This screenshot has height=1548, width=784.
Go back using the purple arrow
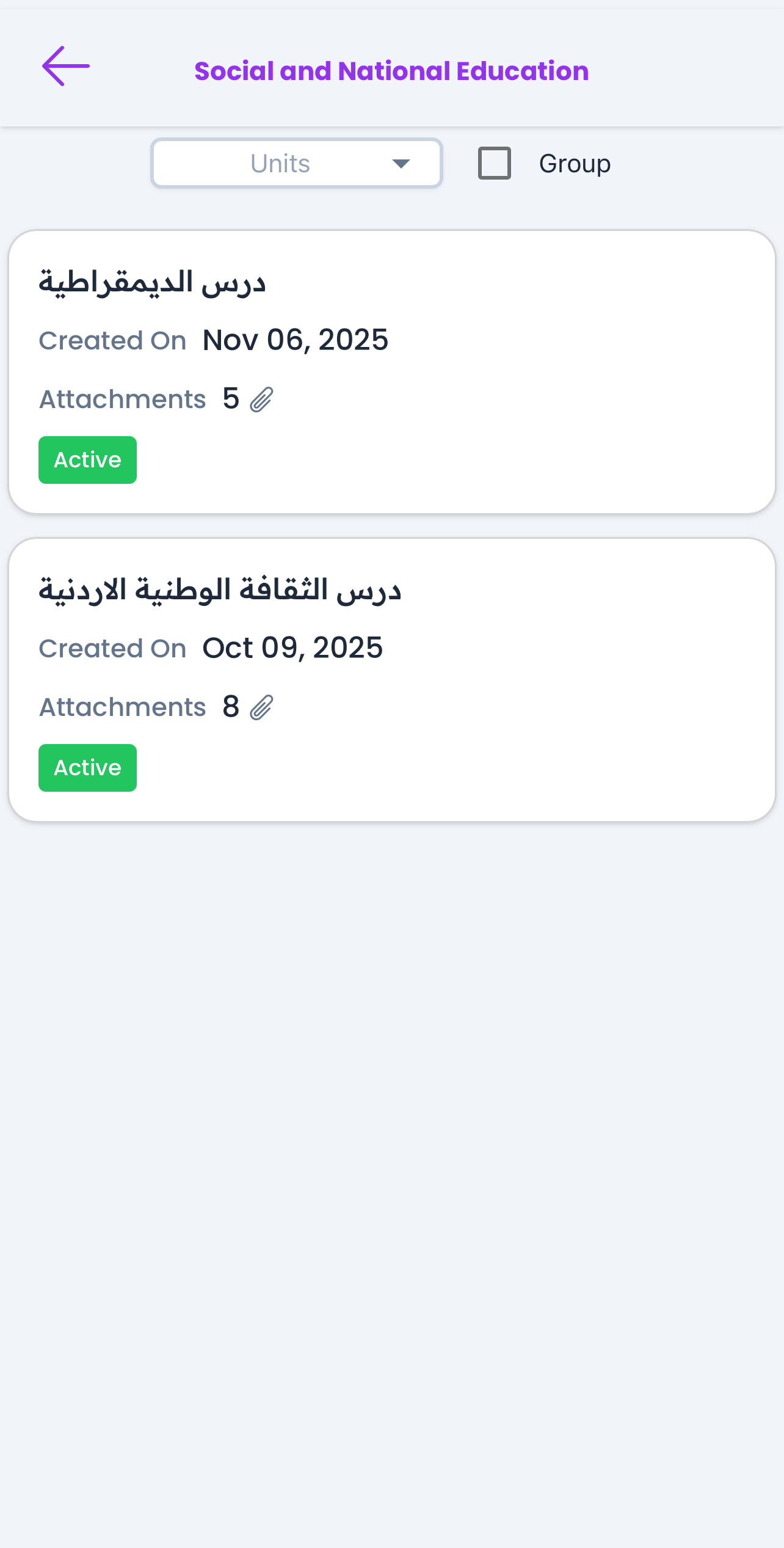click(x=65, y=67)
